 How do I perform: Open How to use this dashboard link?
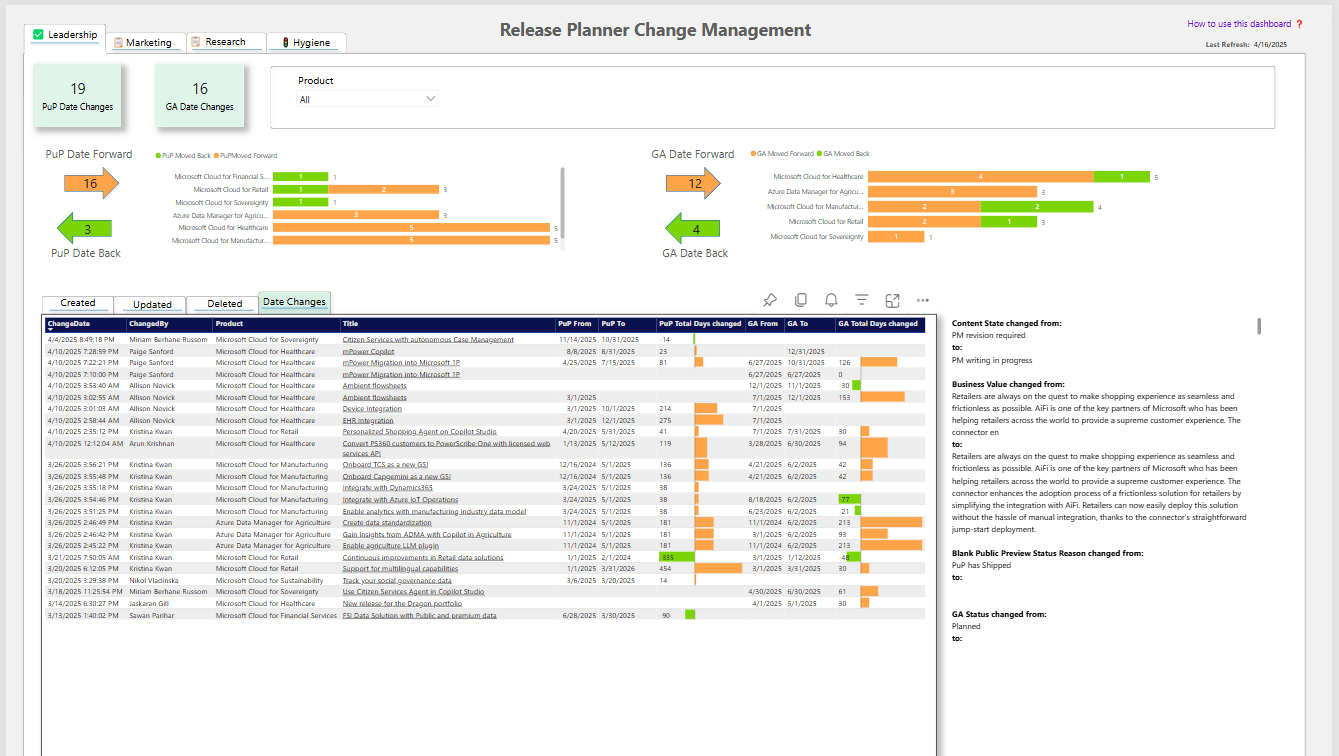(1239, 24)
